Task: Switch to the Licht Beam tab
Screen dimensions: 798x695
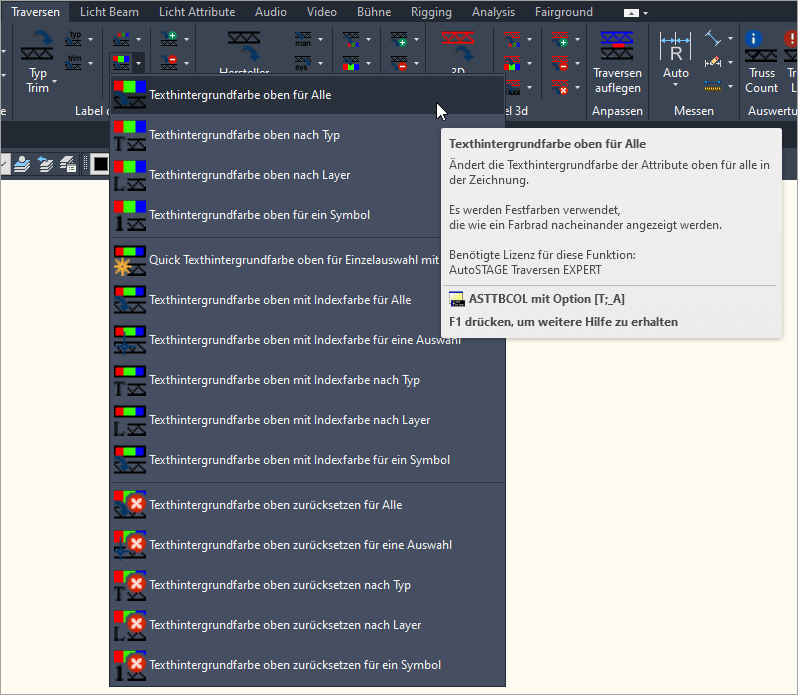Action: (109, 12)
